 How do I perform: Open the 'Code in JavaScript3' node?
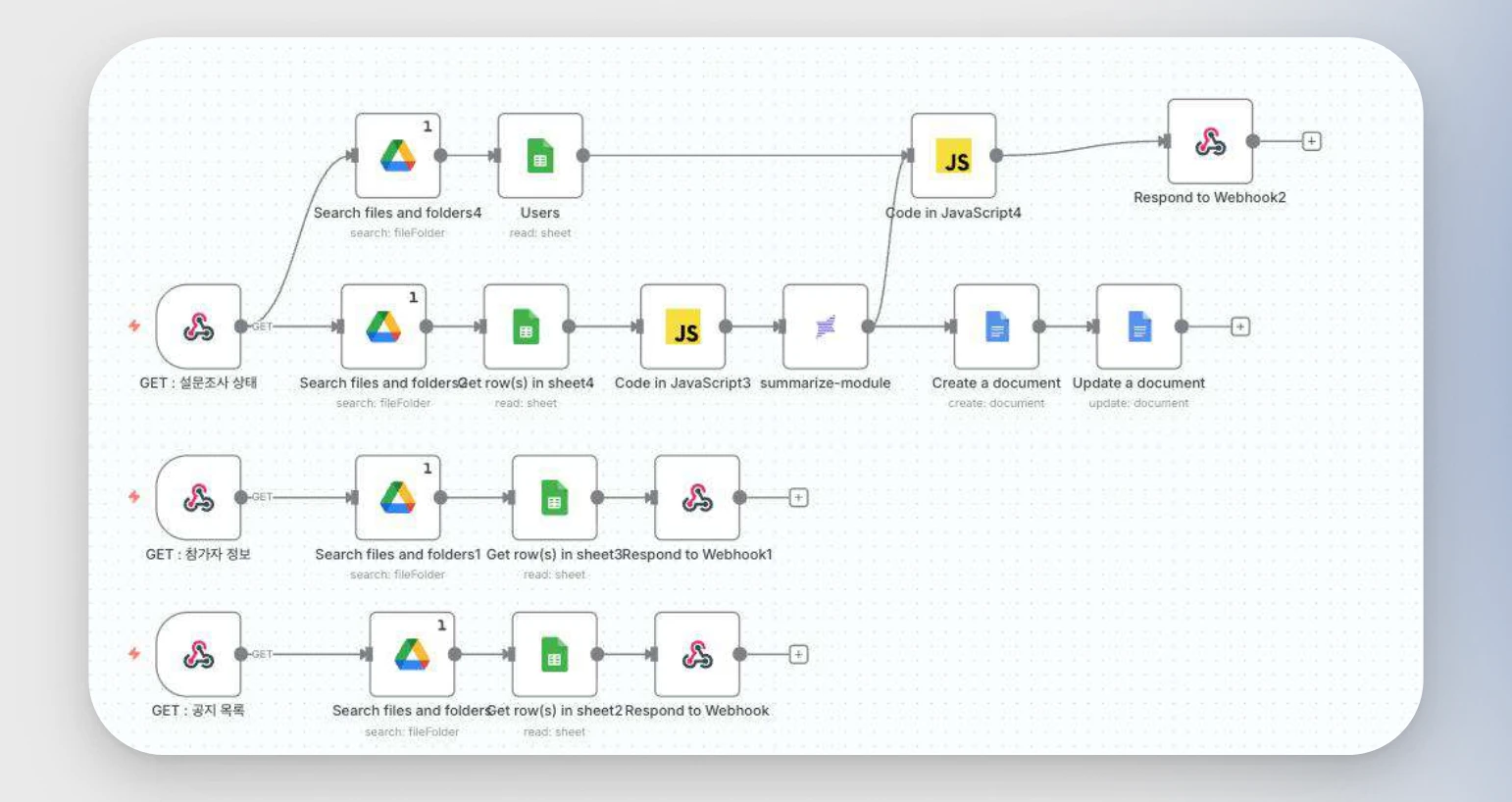[x=682, y=326]
